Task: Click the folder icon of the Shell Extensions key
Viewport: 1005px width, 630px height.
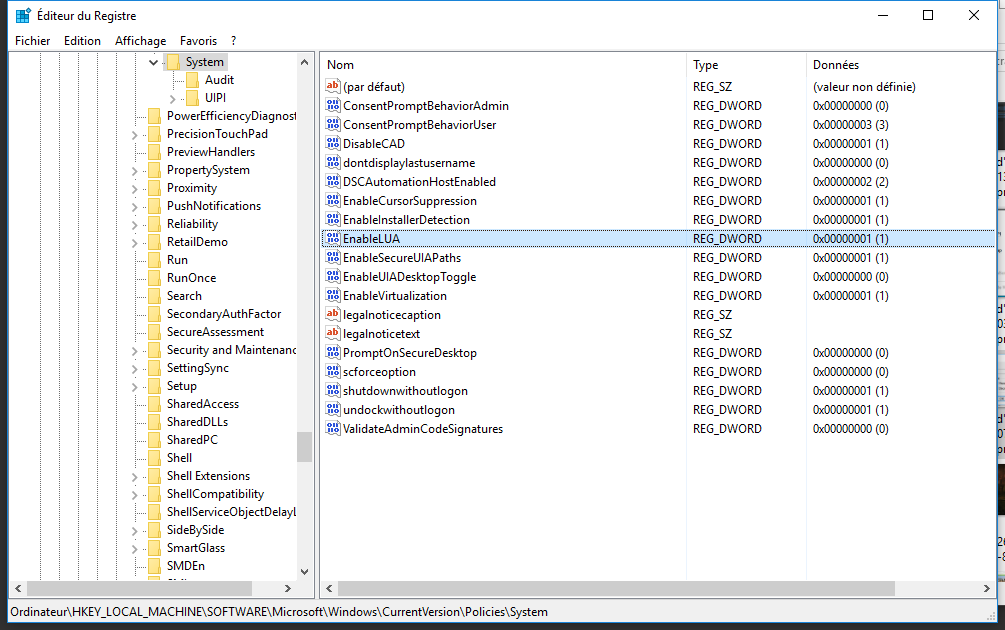Action: [x=154, y=476]
